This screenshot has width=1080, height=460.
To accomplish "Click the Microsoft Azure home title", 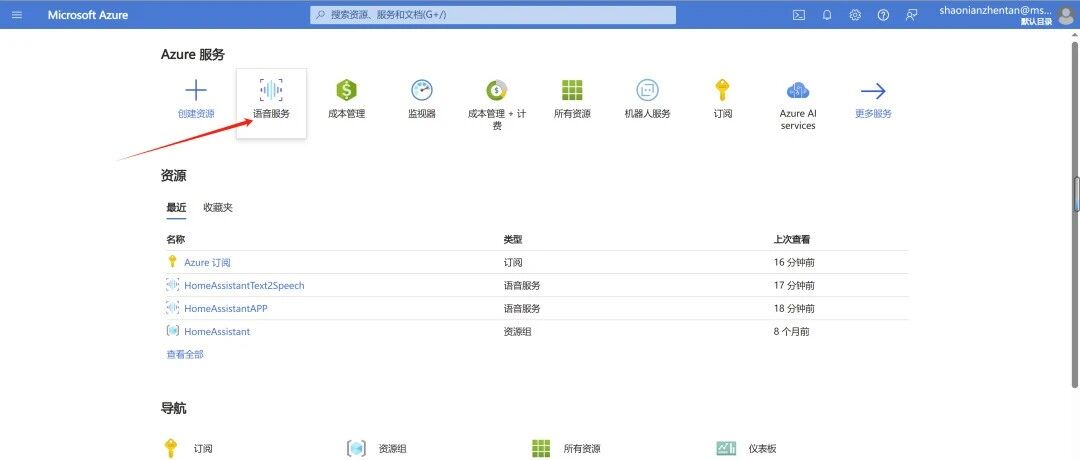I will 87,14.
